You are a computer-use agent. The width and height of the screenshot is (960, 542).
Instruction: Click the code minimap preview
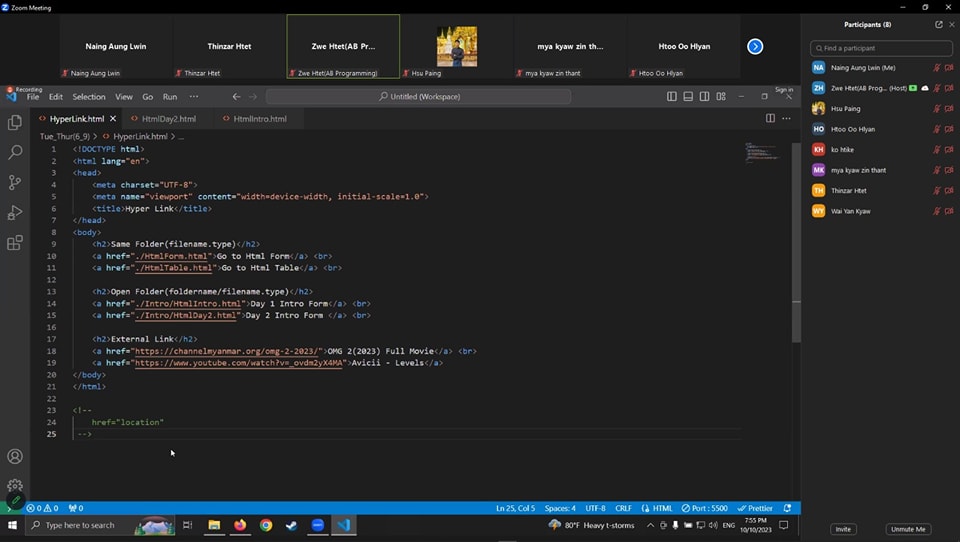(762, 152)
